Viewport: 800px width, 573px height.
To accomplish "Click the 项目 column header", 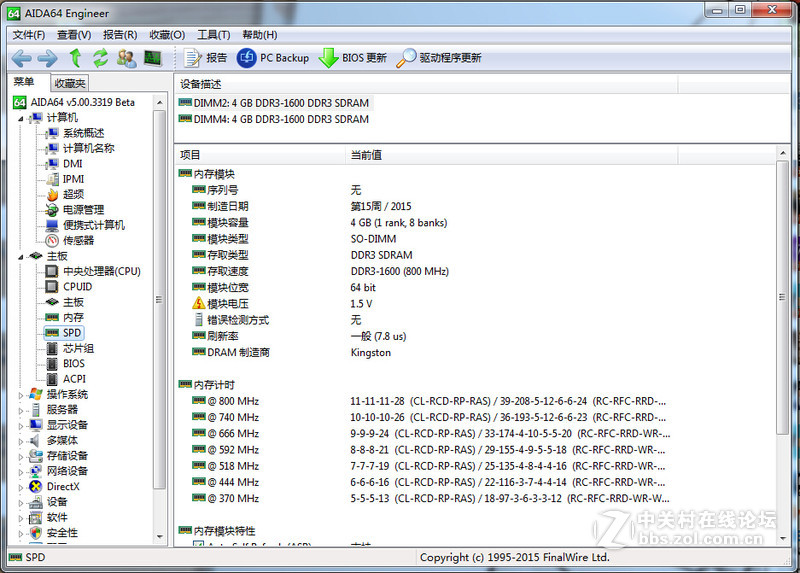I will 260,155.
